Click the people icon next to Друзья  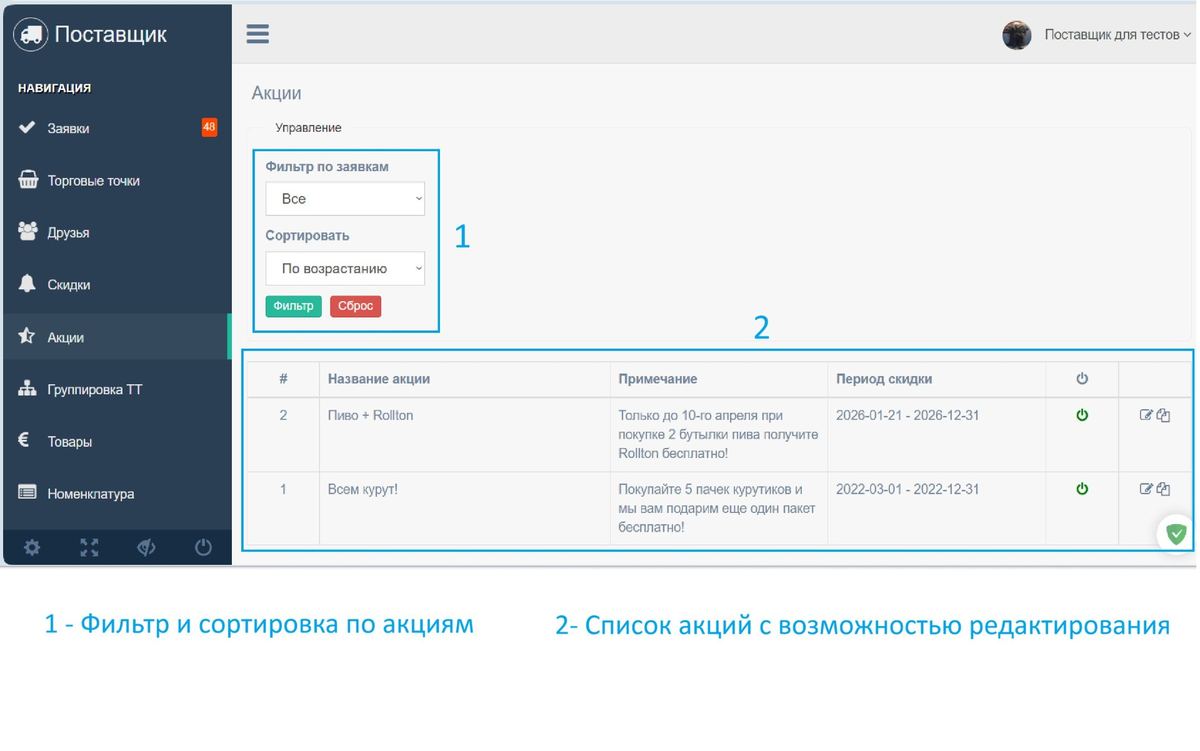(x=28, y=232)
